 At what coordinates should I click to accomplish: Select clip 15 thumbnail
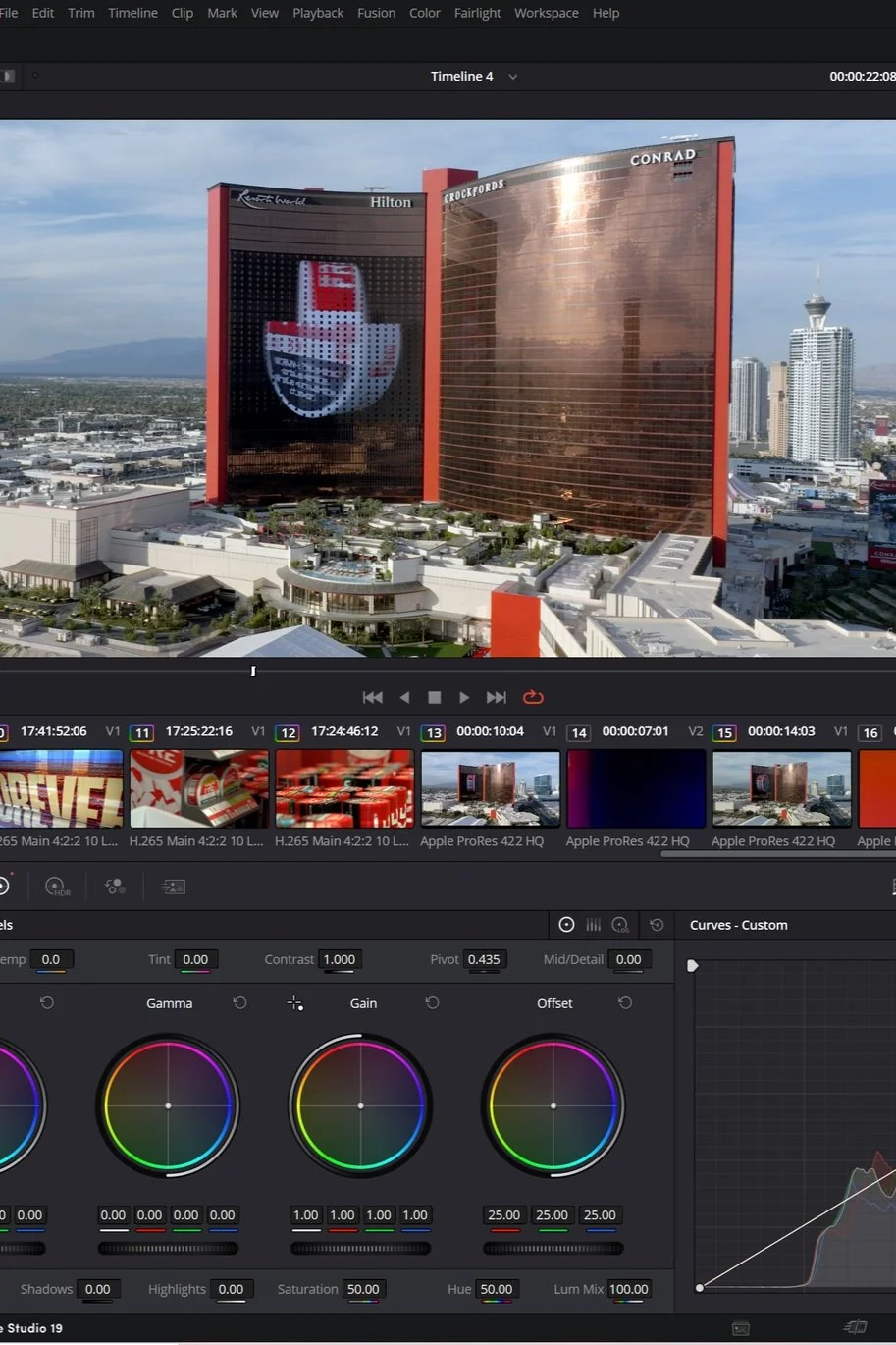[x=782, y=788]
